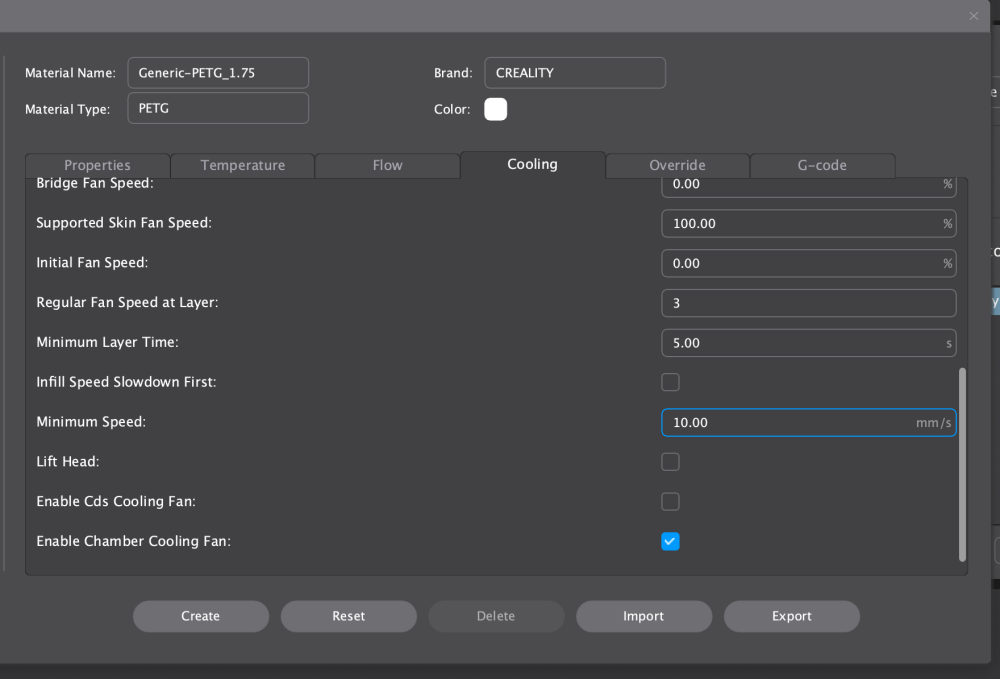Close the material settings dialog
The image size is (1000, 679).
tap(973, 16)
